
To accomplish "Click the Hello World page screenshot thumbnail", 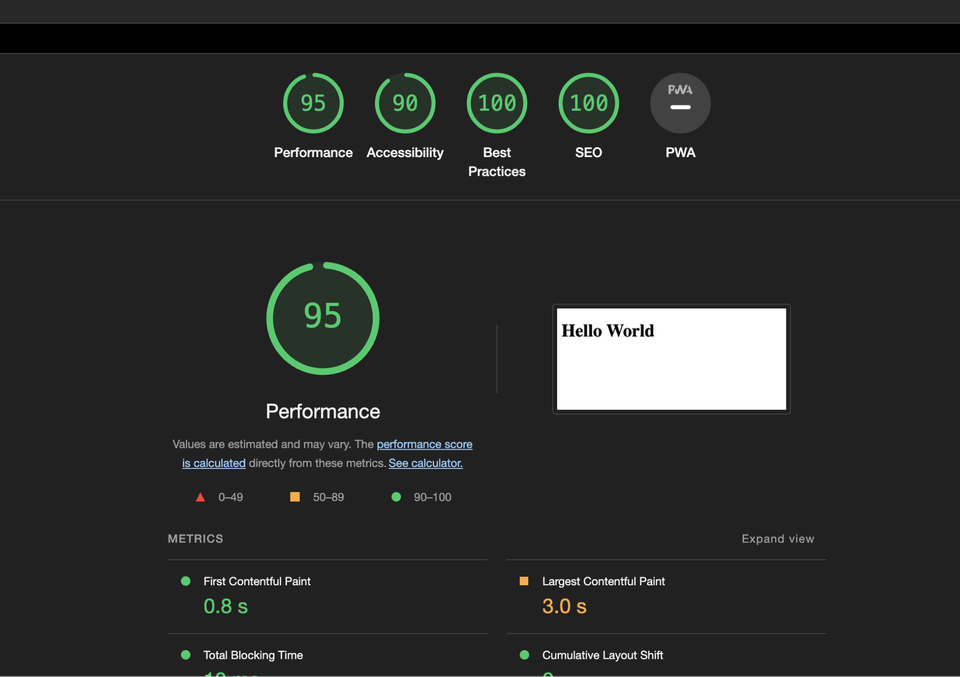I will tap(671, 358).
